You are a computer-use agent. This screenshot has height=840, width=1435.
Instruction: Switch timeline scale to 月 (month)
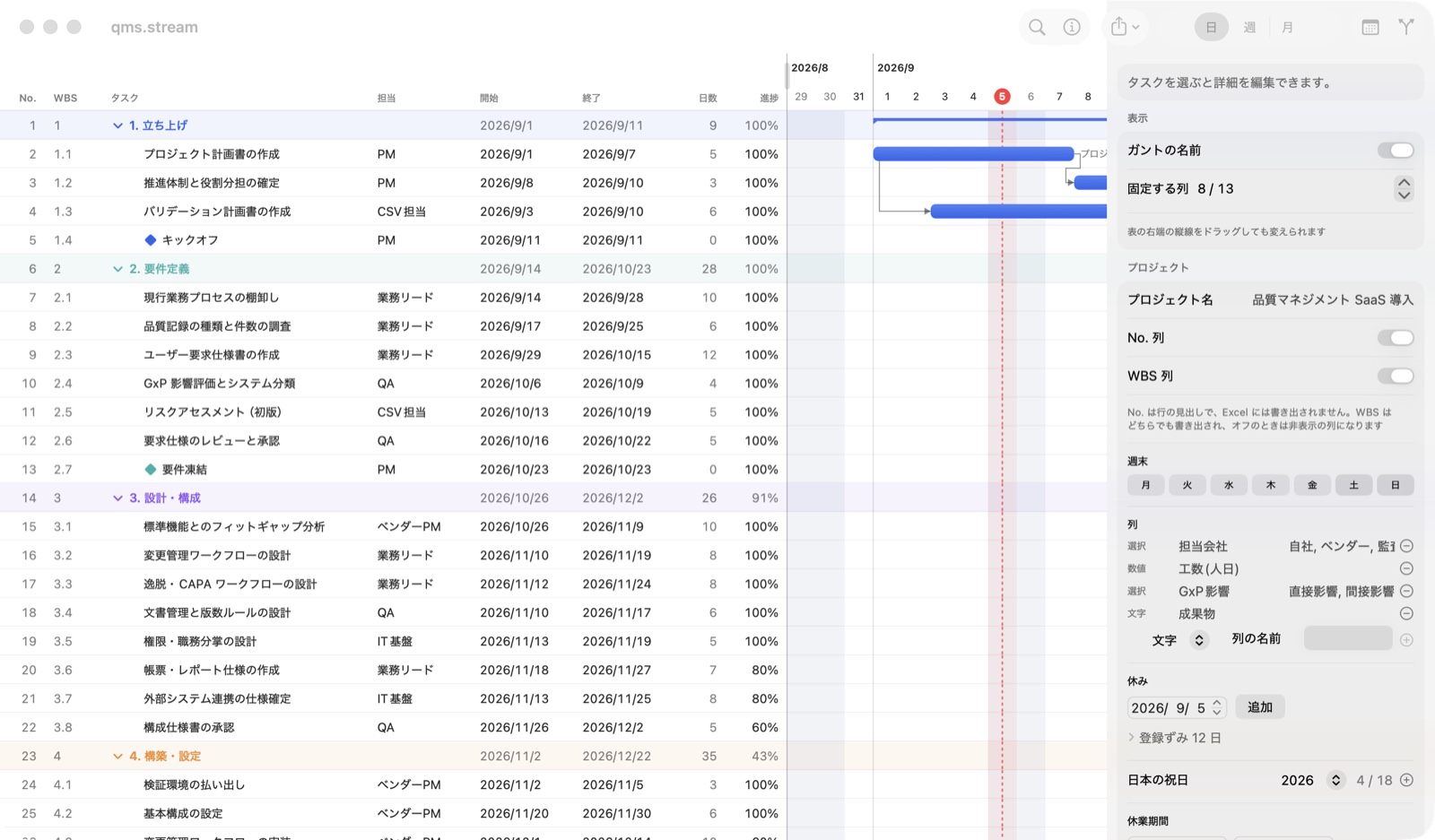[x=1287, y=27]
